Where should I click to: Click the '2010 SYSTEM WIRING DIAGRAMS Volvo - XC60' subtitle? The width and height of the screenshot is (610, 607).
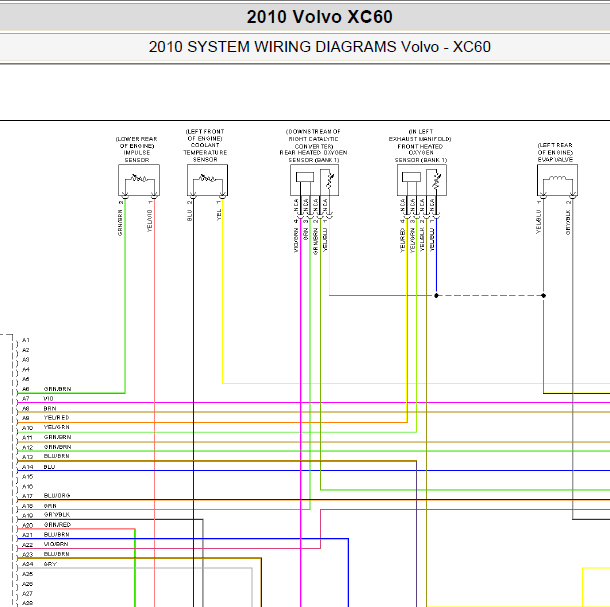pyautogui.click(x=319, y=47)
